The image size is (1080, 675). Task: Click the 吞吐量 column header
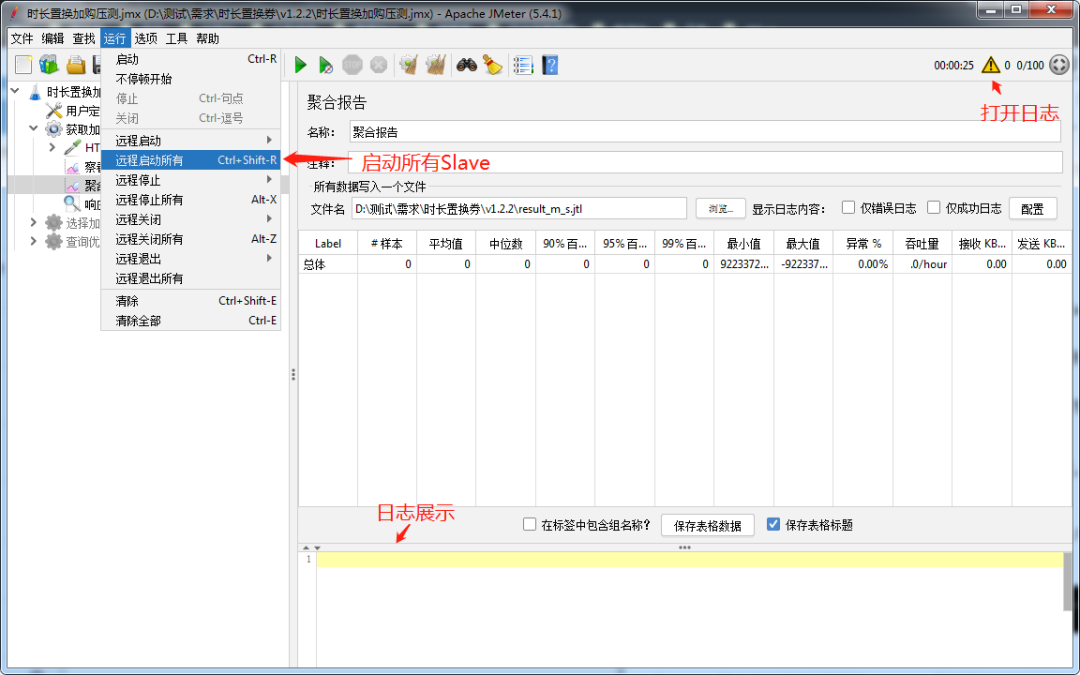pos(922,243)
